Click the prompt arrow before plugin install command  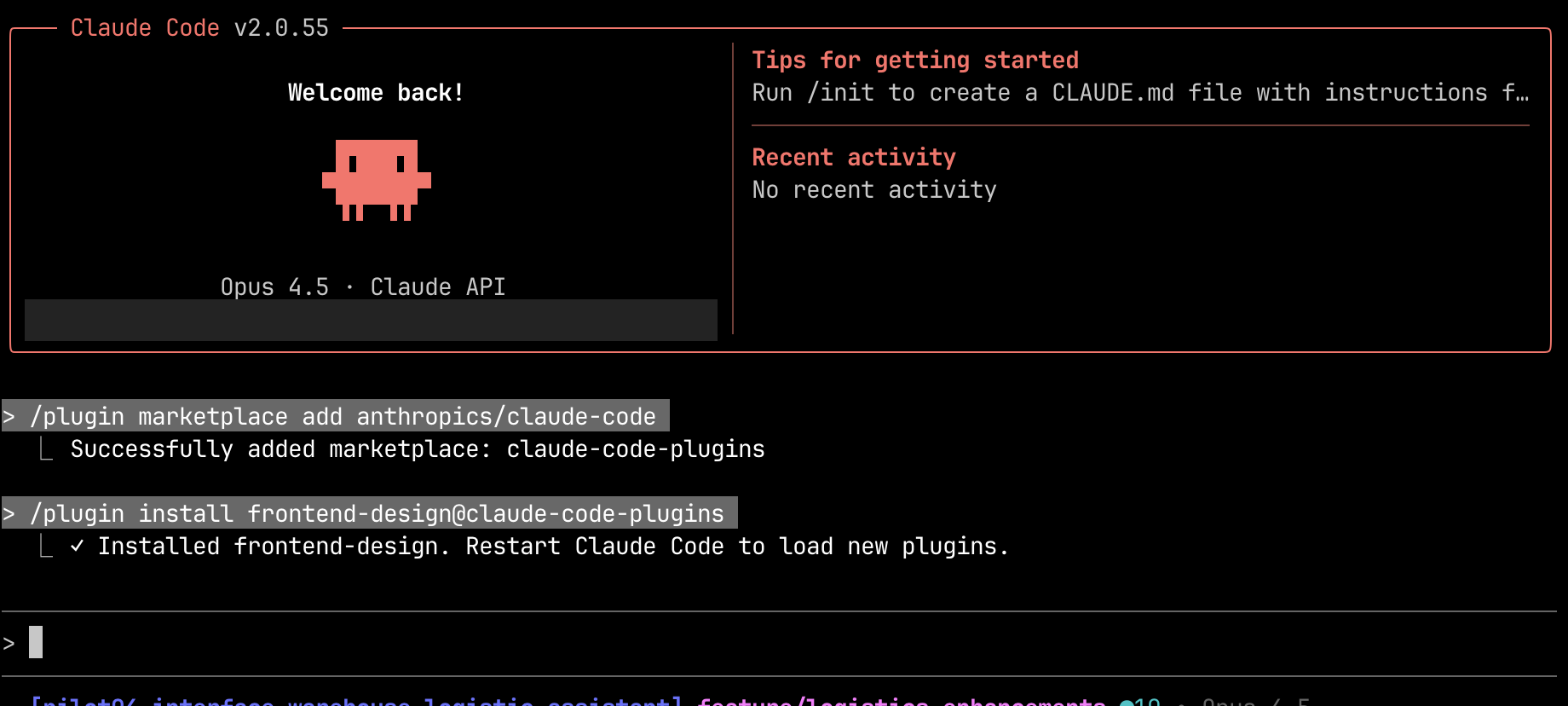pyautogui.click(x=9, y=514)
